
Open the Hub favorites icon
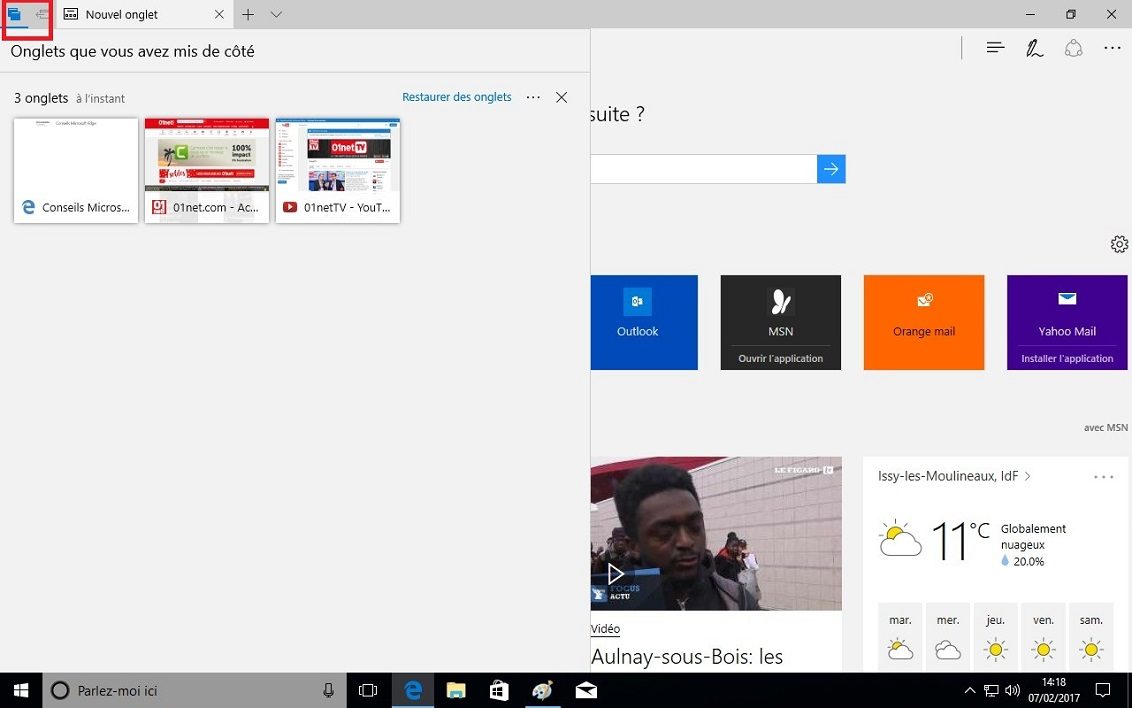click(x=995, y=48)
